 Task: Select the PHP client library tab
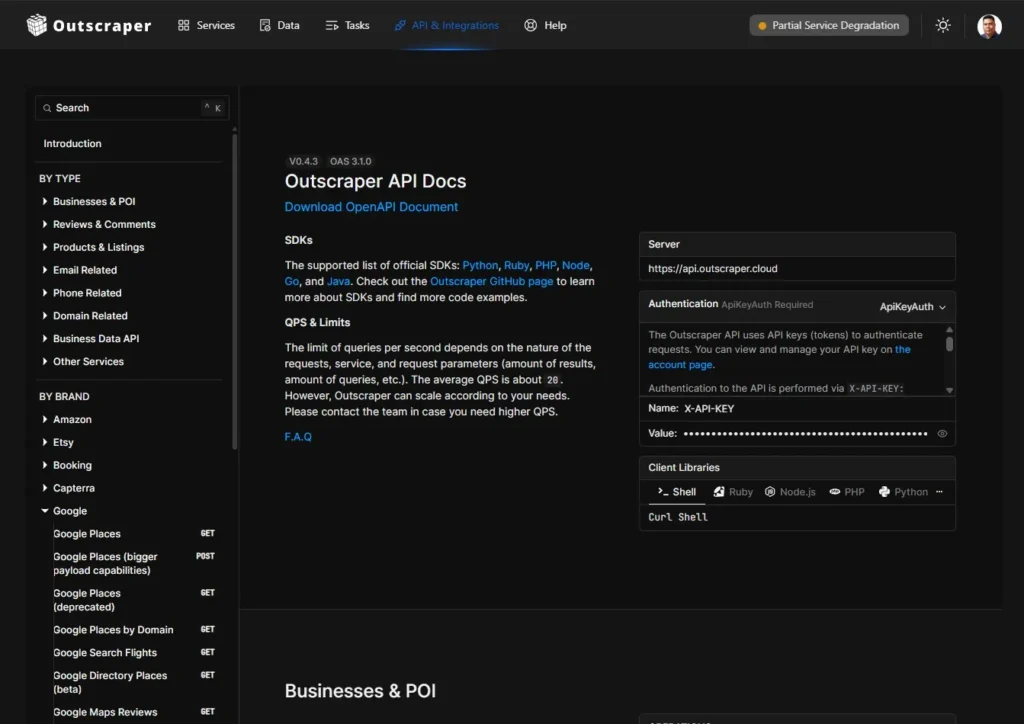click(847, 492)
